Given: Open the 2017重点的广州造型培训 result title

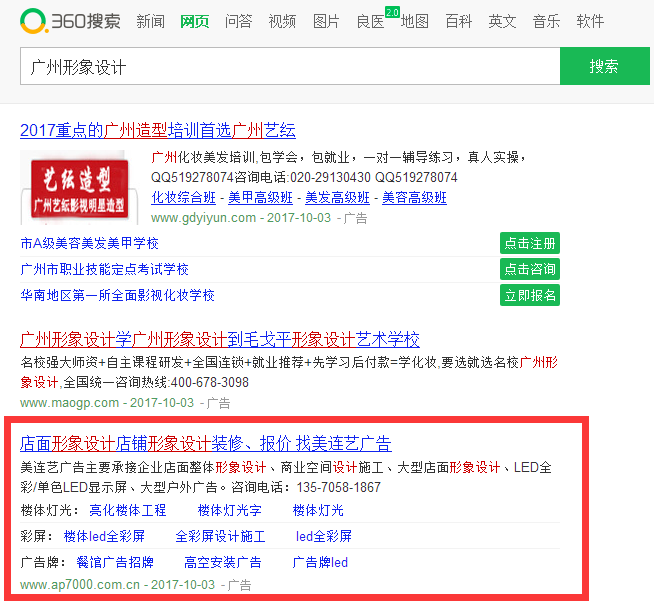Looking at the screenshot, I should point(158,130).
